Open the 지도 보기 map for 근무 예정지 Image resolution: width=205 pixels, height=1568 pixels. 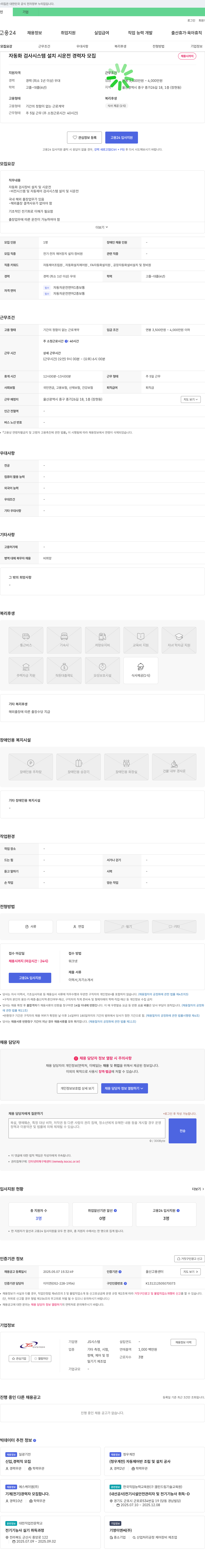190,399
